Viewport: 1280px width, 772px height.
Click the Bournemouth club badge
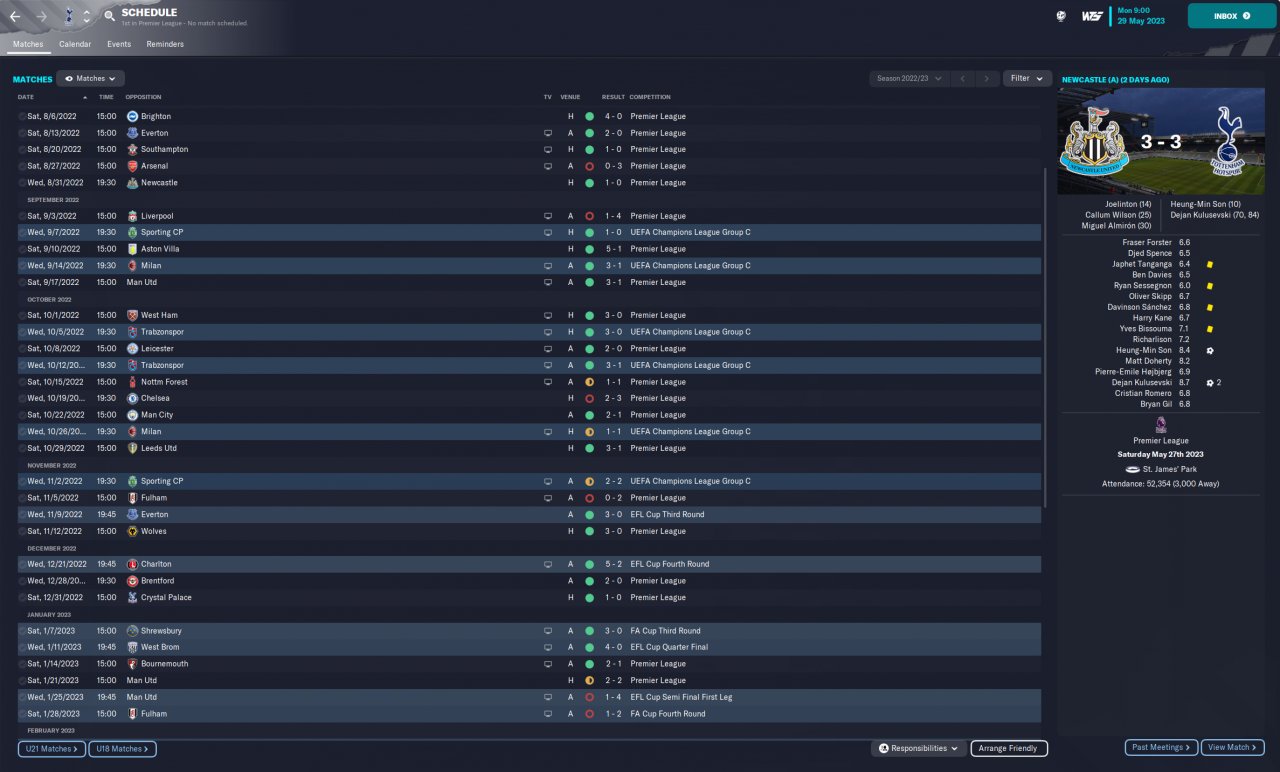pyautogui.click(x=132, y=664)
